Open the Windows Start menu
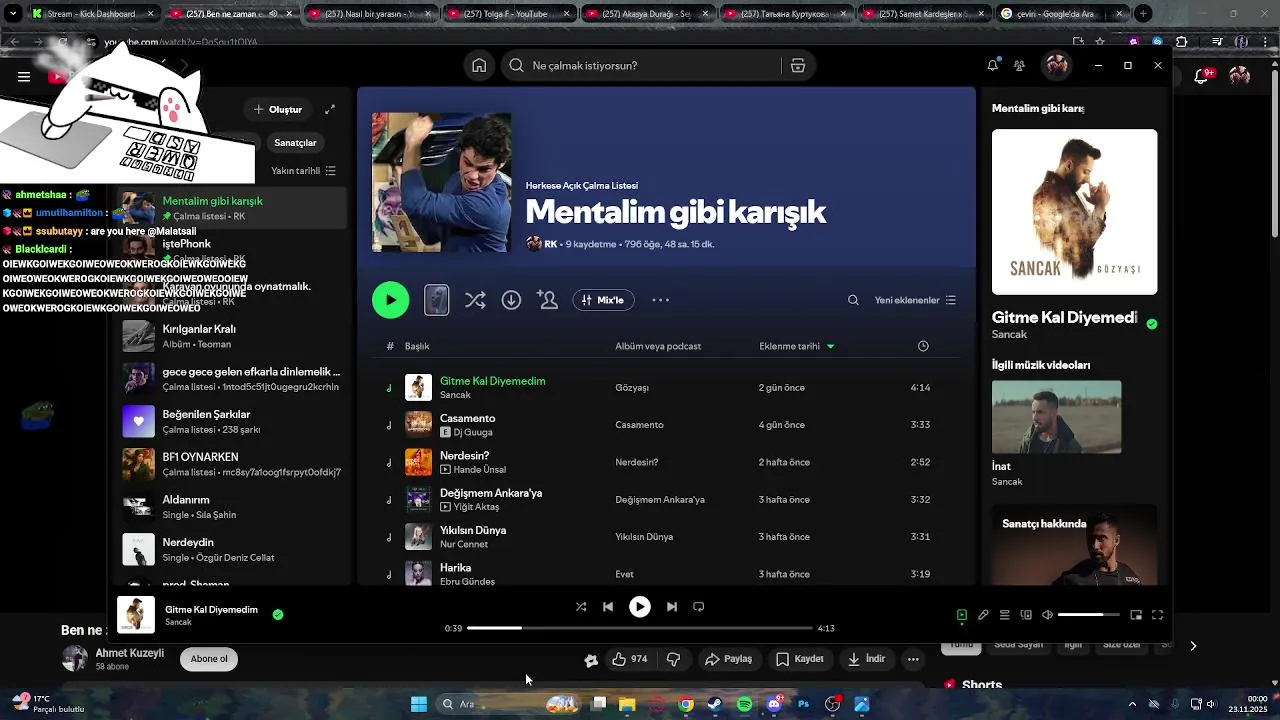1280x720 pixels. click(x=419, y=704)
